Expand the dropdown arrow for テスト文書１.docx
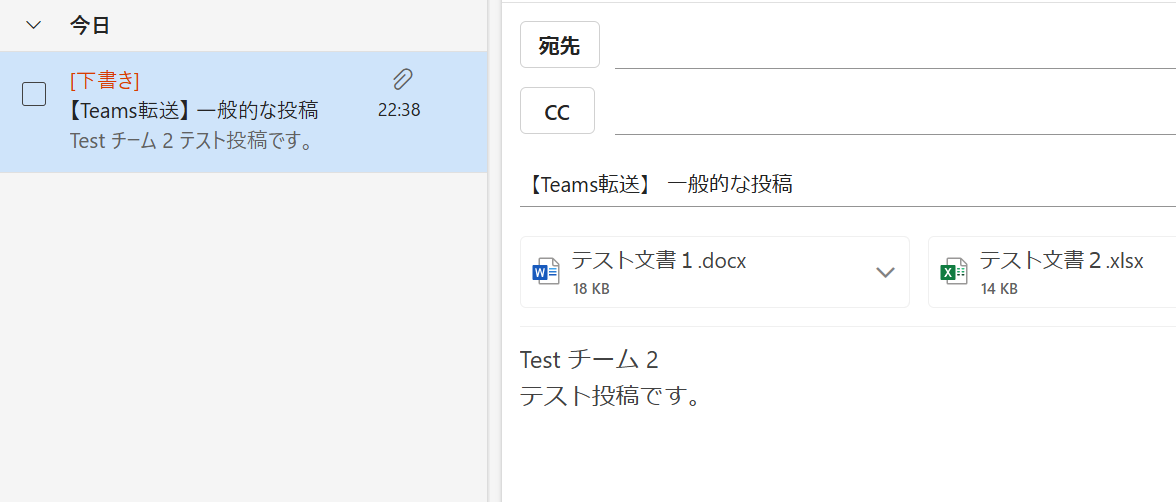Image resolution: width=1176 pixels, height=502 pixels. point(886,272)
